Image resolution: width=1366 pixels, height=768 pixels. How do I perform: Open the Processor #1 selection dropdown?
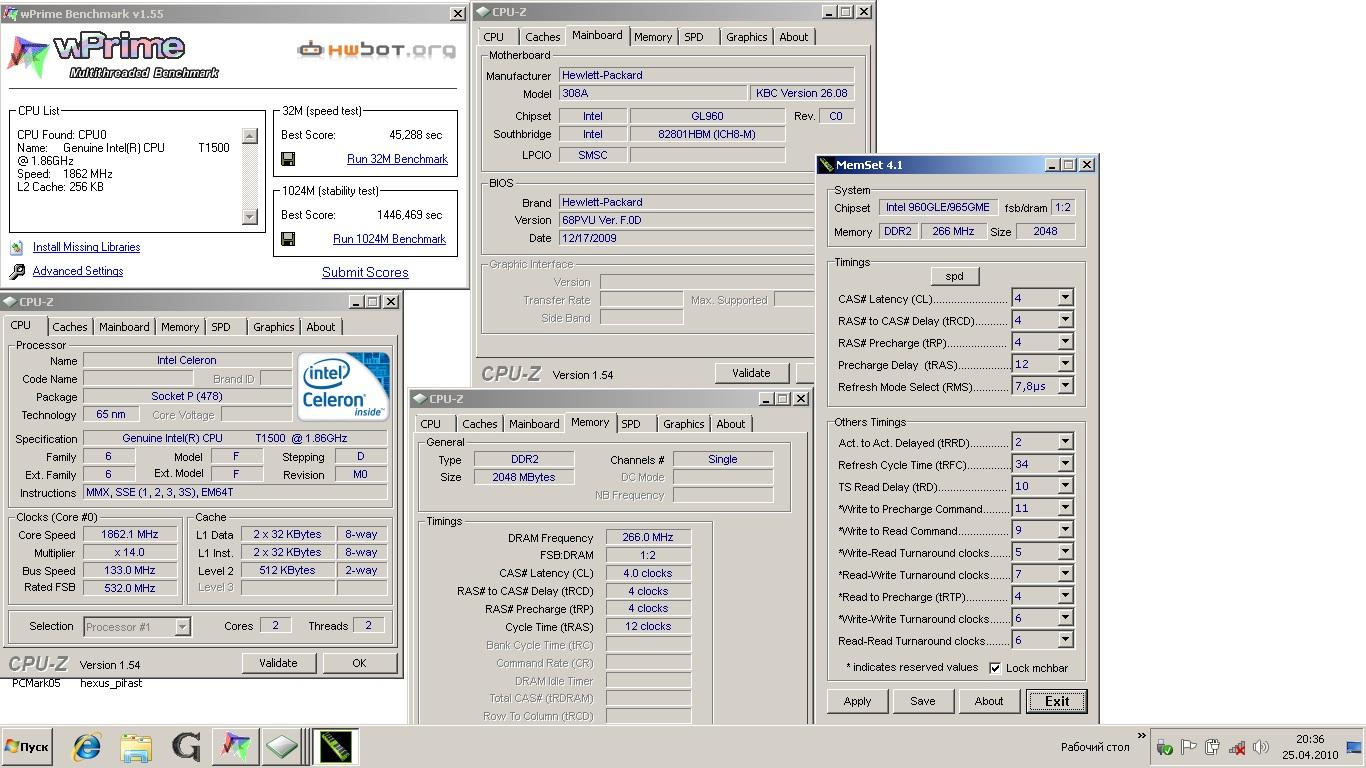[182, 627]
